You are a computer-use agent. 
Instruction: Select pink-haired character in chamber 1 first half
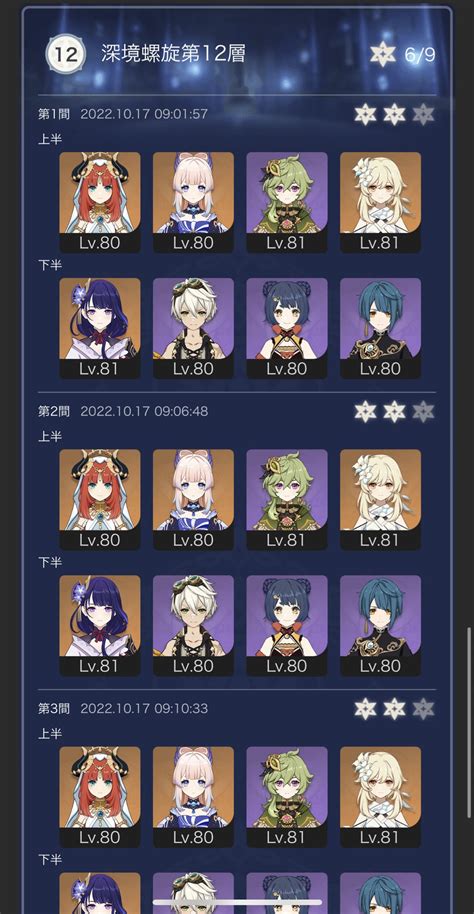[194, 202]
